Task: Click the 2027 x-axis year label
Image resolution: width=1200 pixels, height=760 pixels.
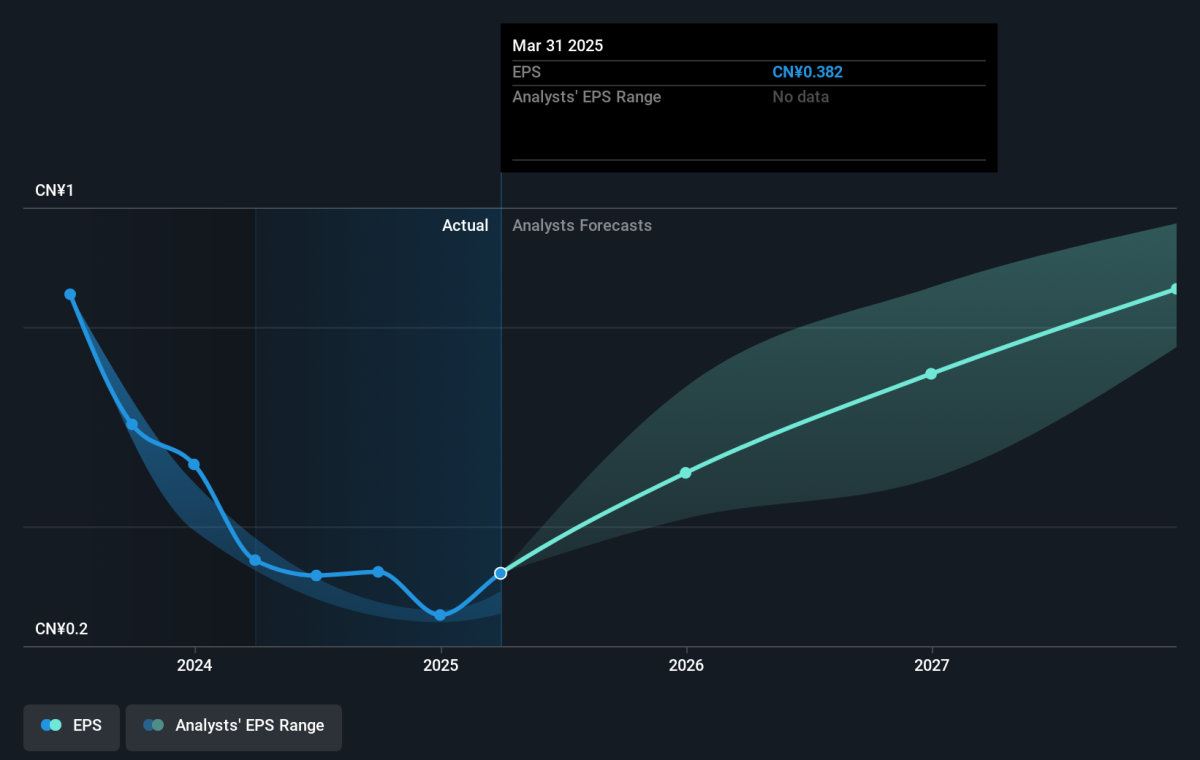Action: (x=932, y=665)
